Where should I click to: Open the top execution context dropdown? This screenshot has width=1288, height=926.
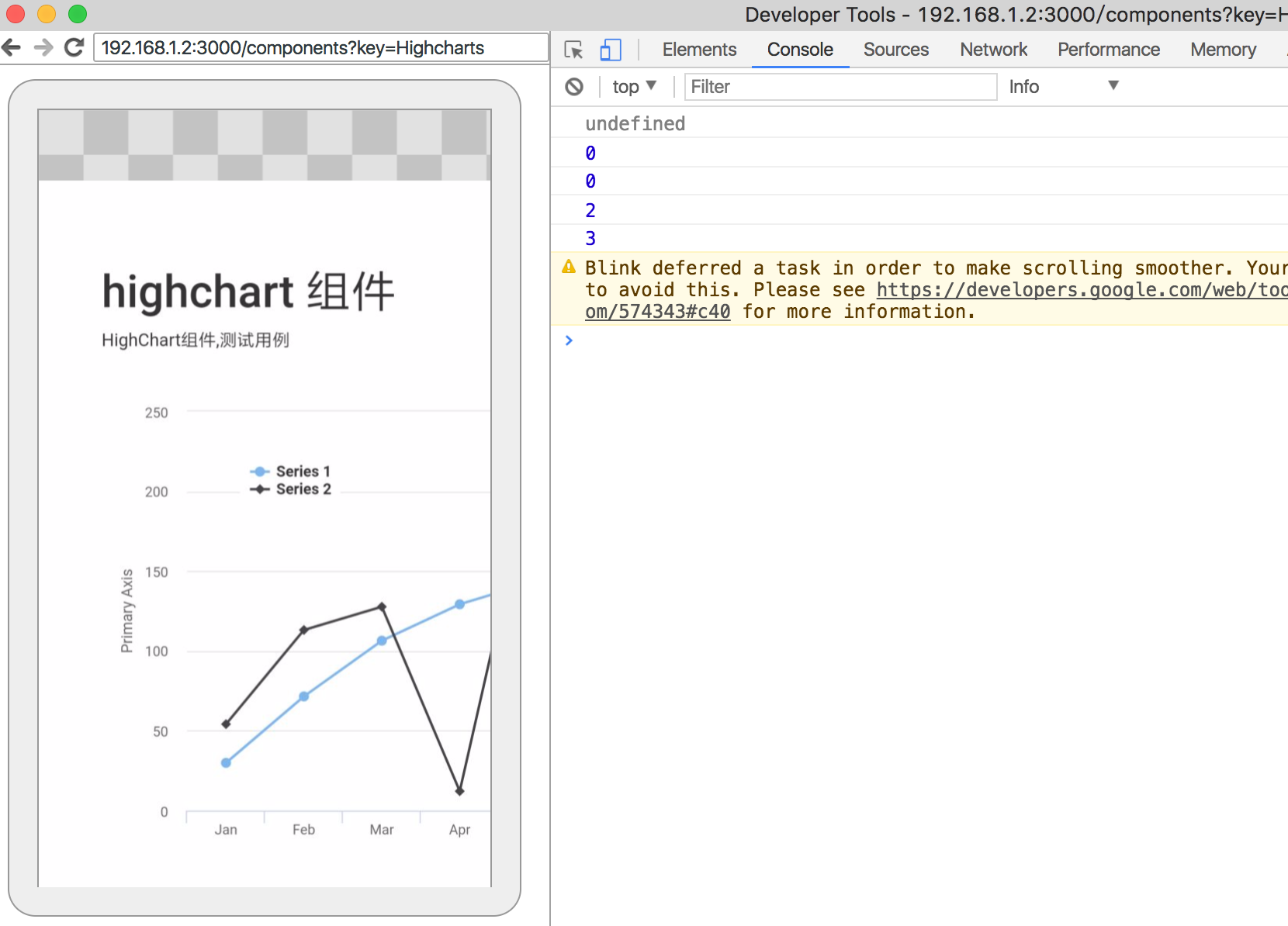634,87
